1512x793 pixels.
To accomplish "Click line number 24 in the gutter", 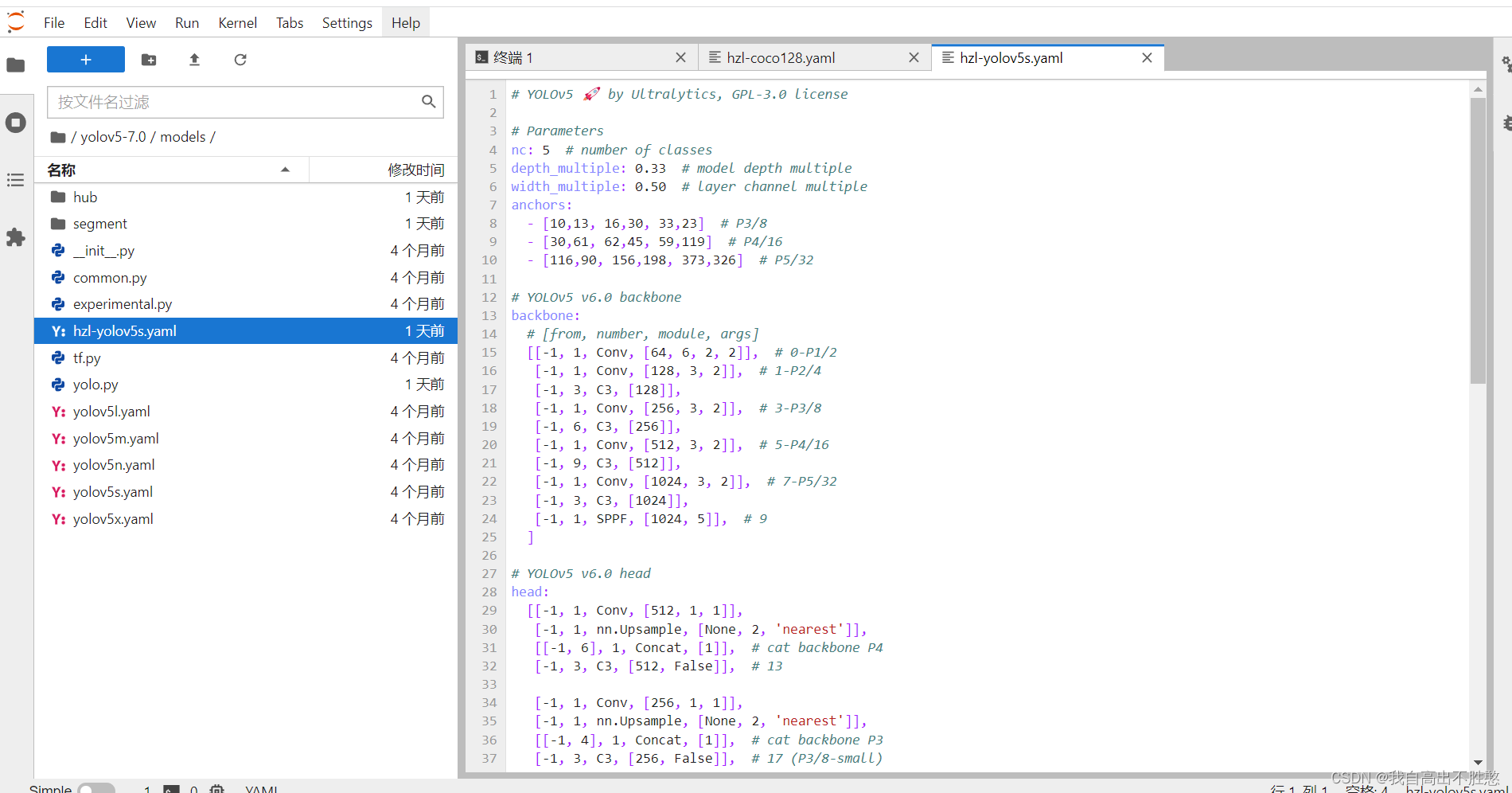I will point(489,518).
